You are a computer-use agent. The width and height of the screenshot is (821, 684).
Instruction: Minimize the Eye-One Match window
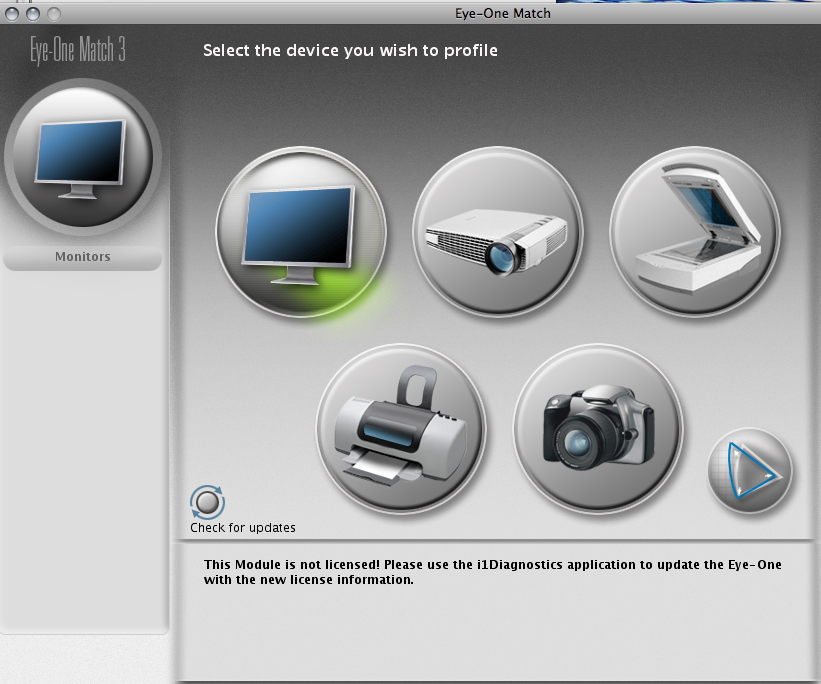(33, 14)
